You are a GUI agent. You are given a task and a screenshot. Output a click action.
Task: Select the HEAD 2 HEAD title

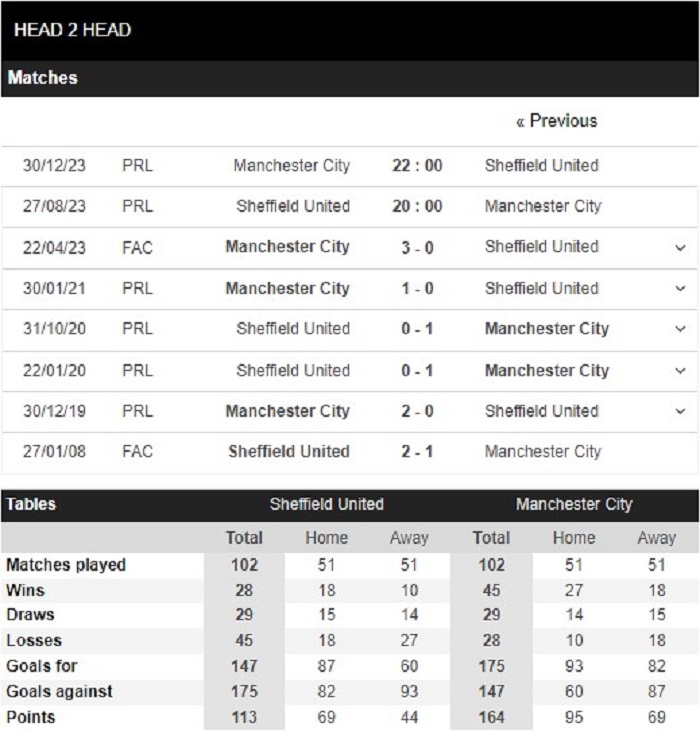click(x=73, y=30)
